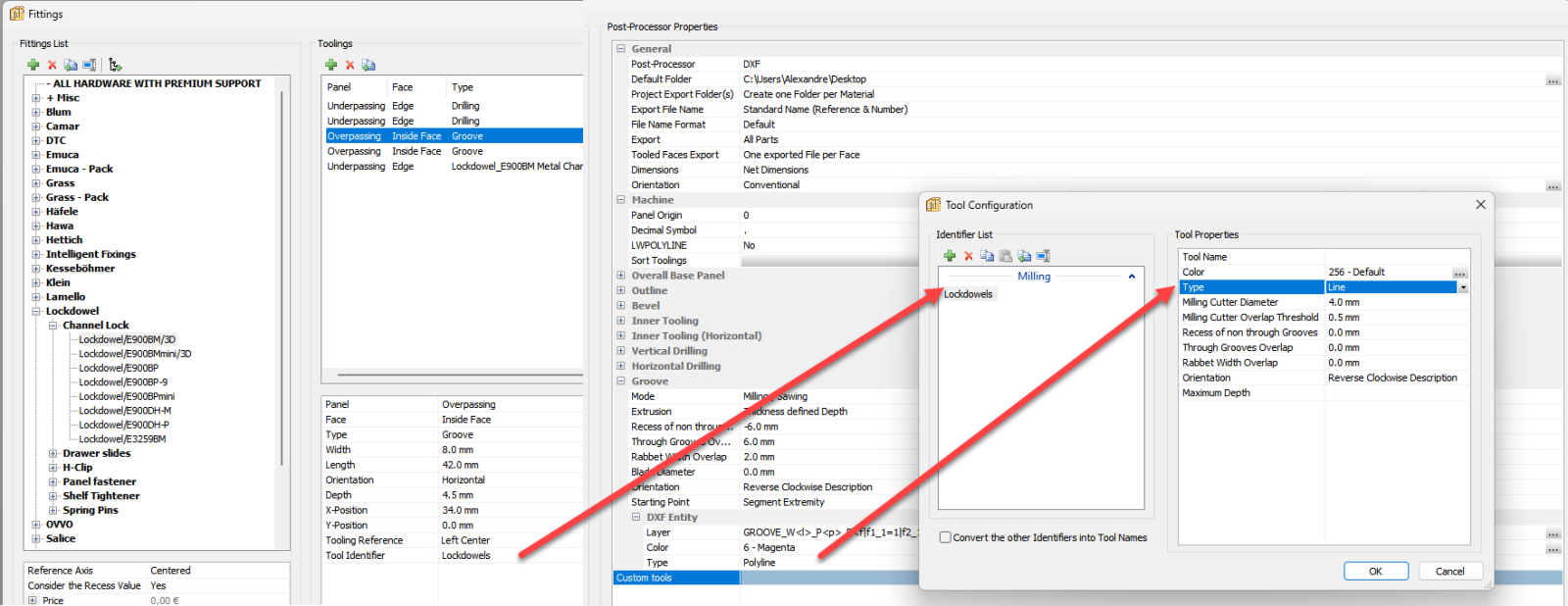
Task: Select Lockdowel/E900BP tree item
Action: coord(119,368)
